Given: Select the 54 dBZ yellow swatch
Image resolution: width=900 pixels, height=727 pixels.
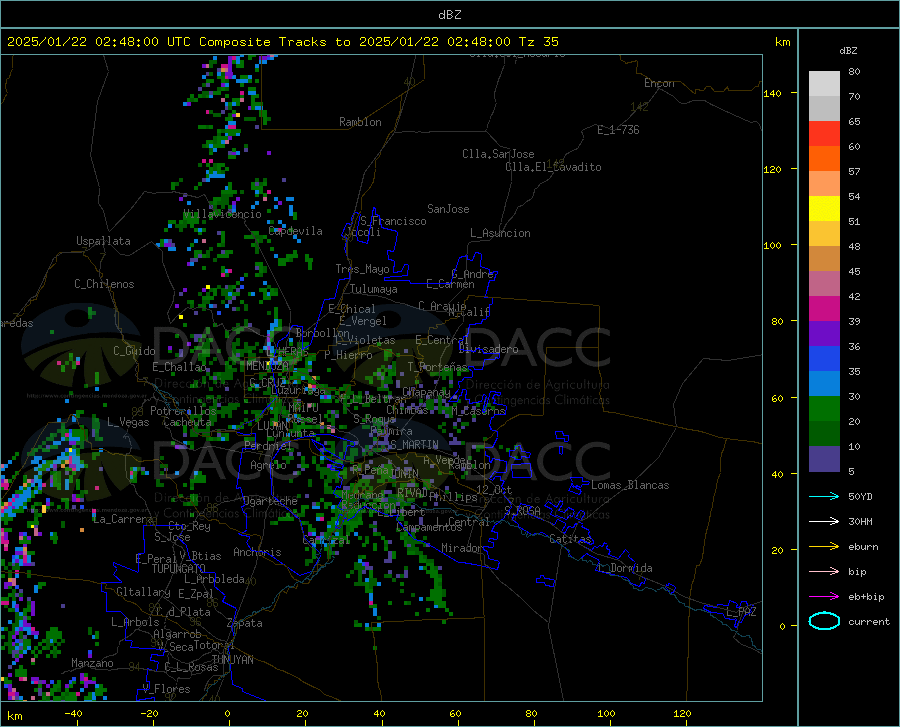Looking at the screenshot, I should (824, 208).
